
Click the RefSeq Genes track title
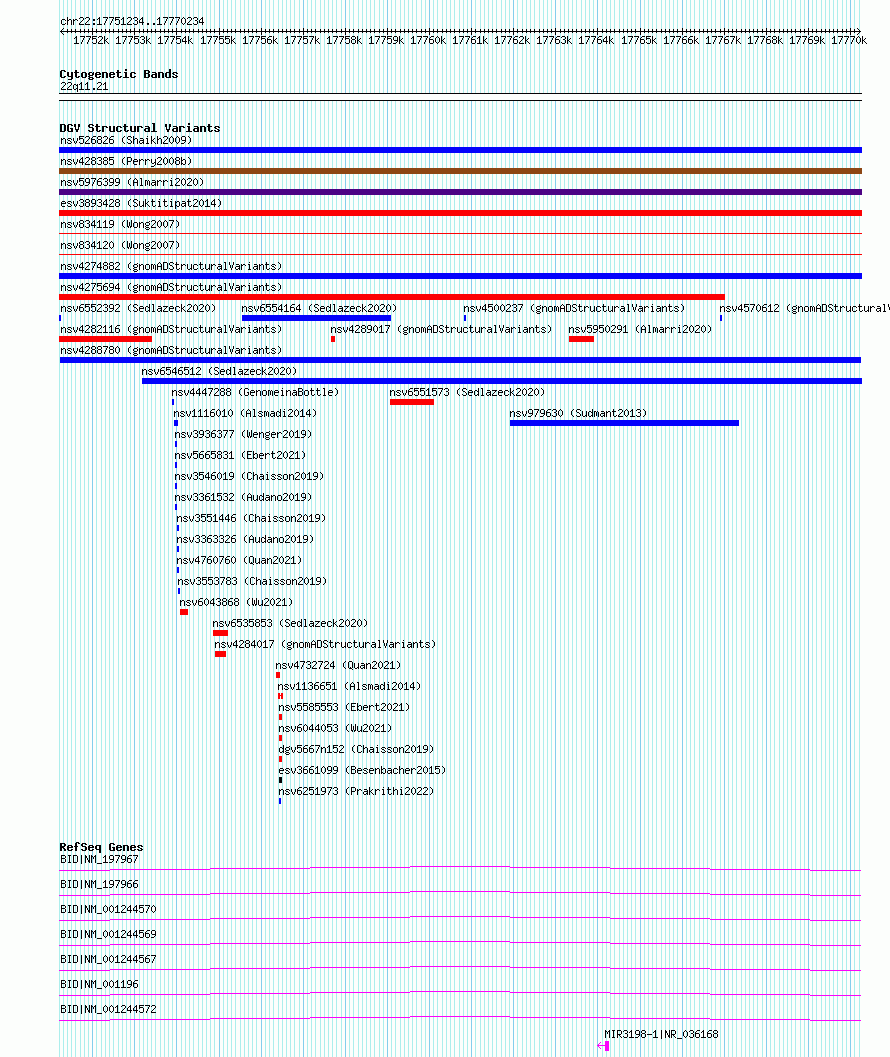pos(101,847)
